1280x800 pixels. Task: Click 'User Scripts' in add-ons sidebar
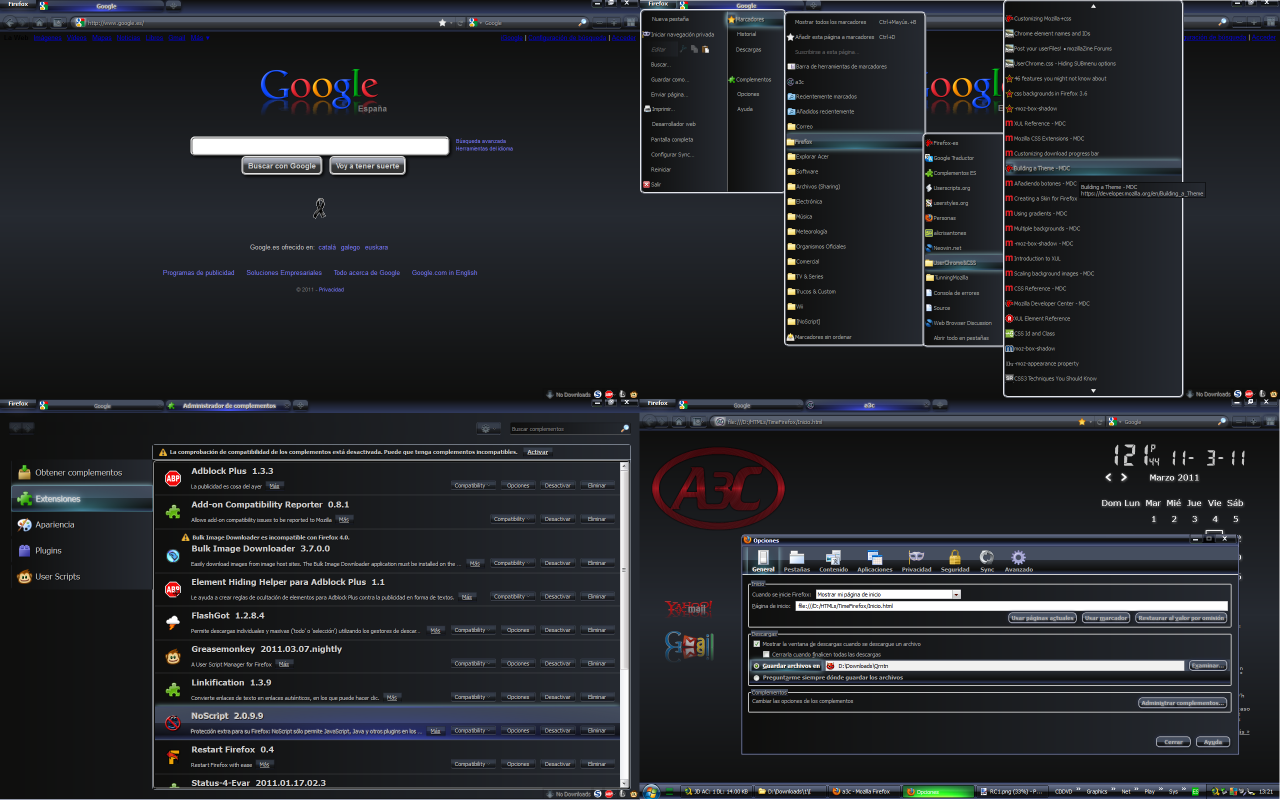click(82, 576)
